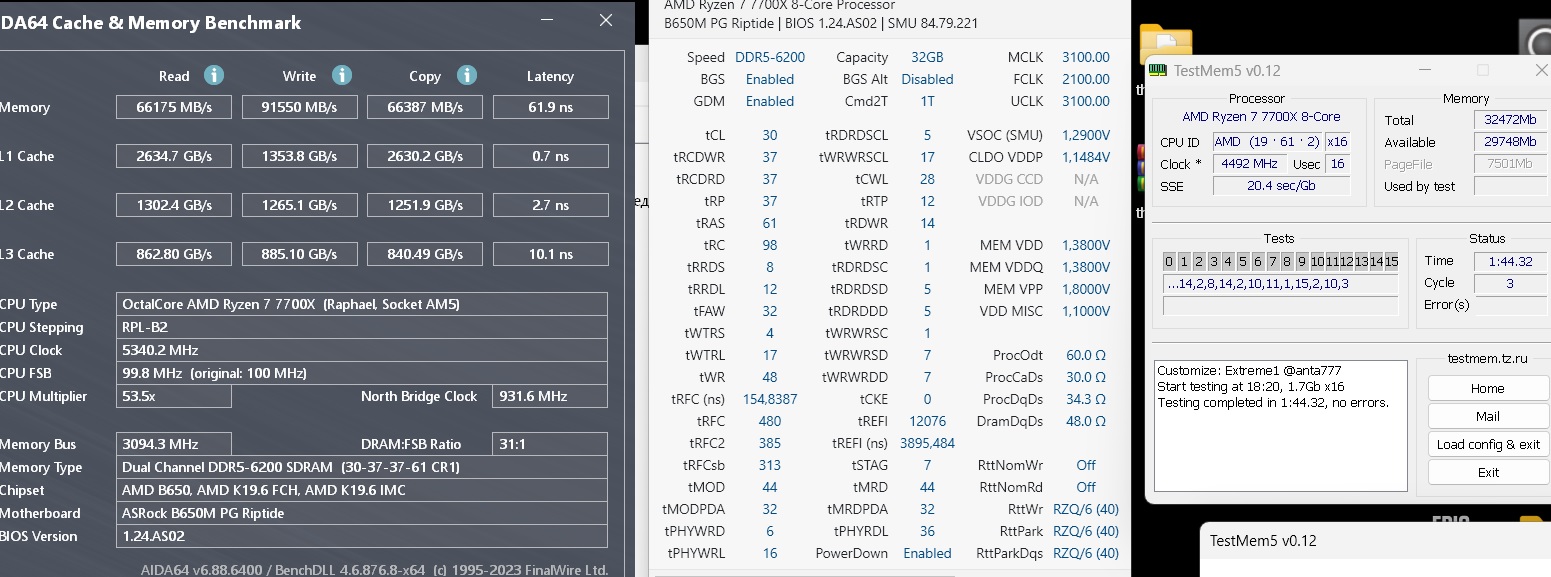Viewport: 1551px width, 577px height.
Task: Click the L2 Cache Write value 1265.1 GB/s
Action: [x=299, y=205]
